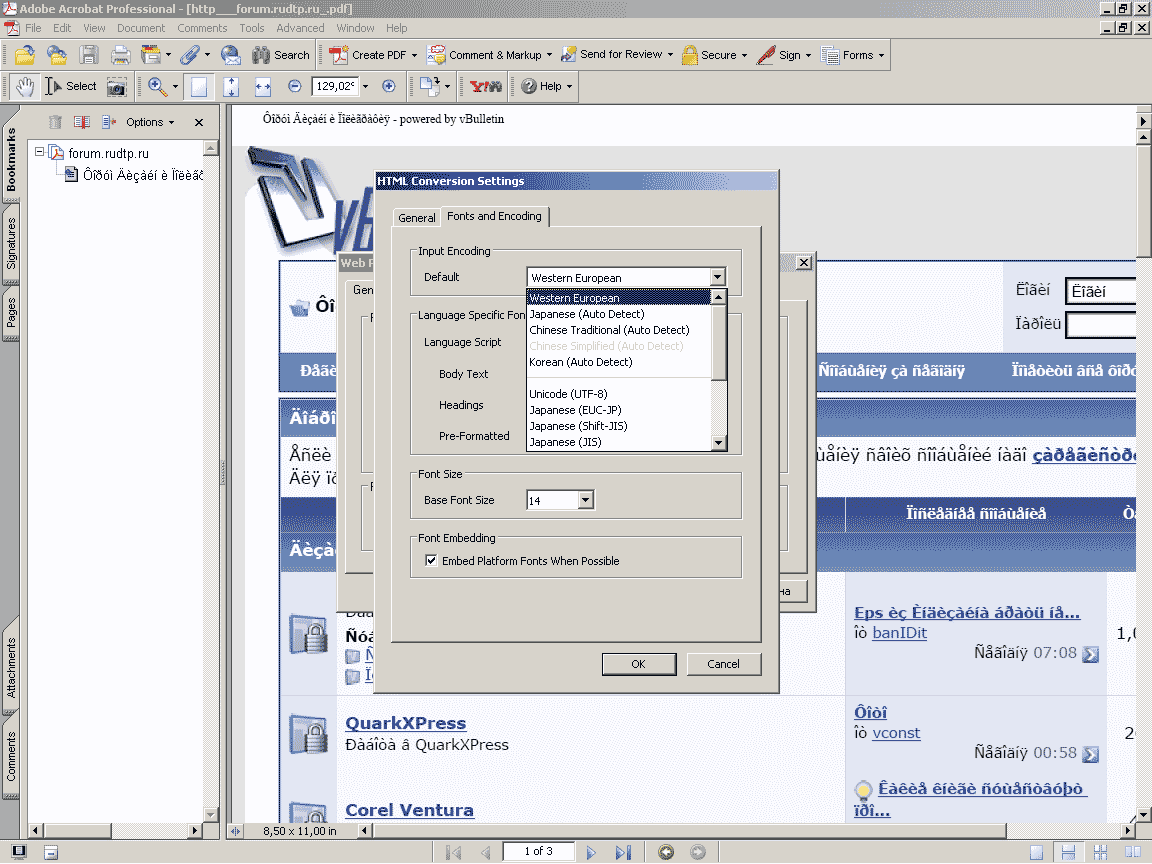Click the Fit Width icon

(263, 87)
